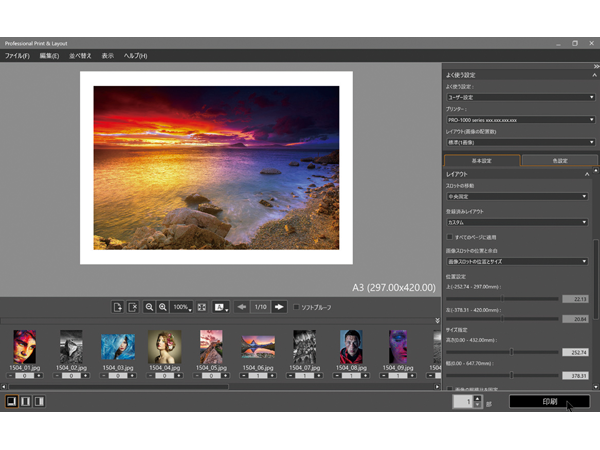Enable the ソフトプルーフ checkbox

point(296,307)
